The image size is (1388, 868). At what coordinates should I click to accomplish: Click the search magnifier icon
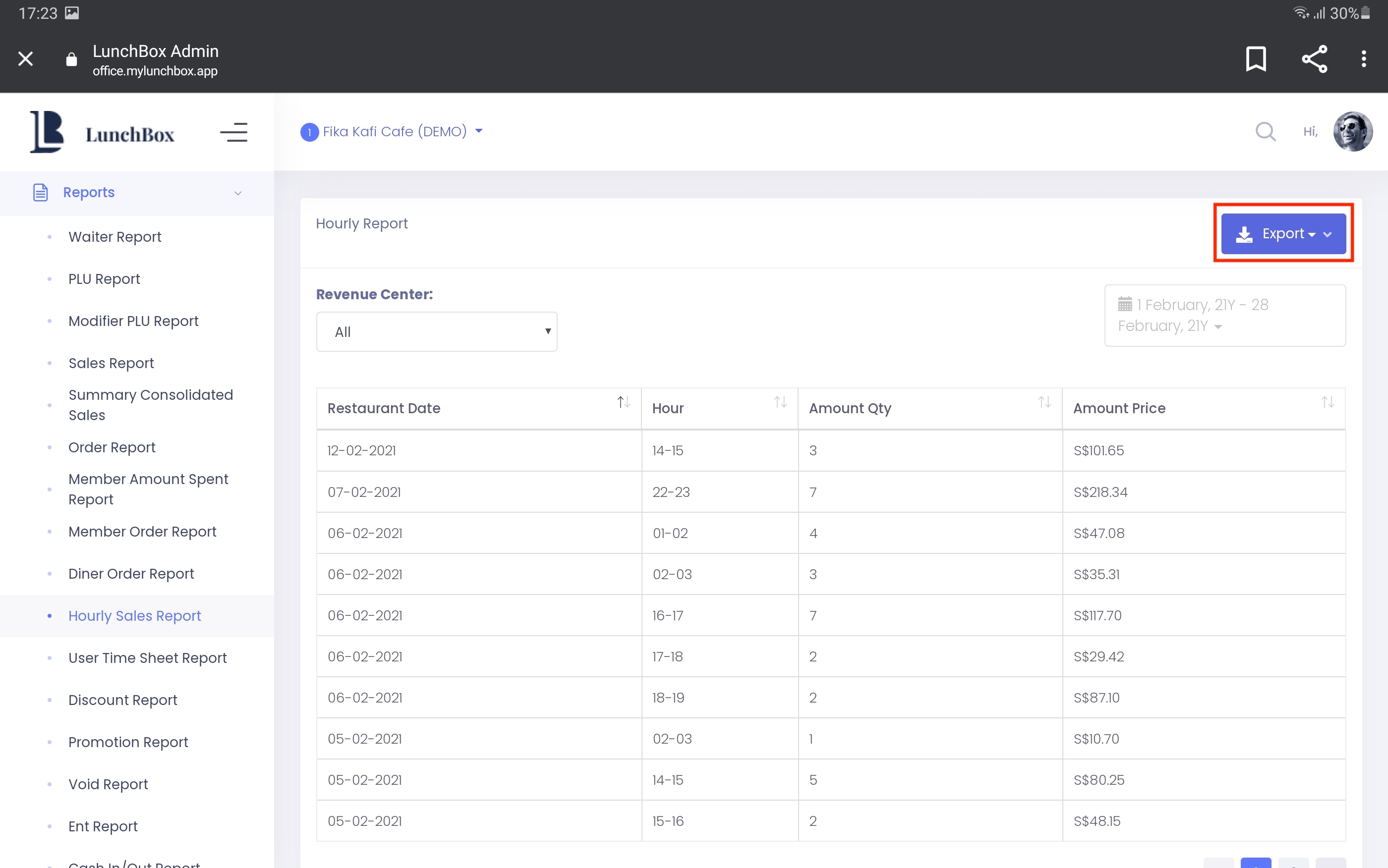[1265, 131]
